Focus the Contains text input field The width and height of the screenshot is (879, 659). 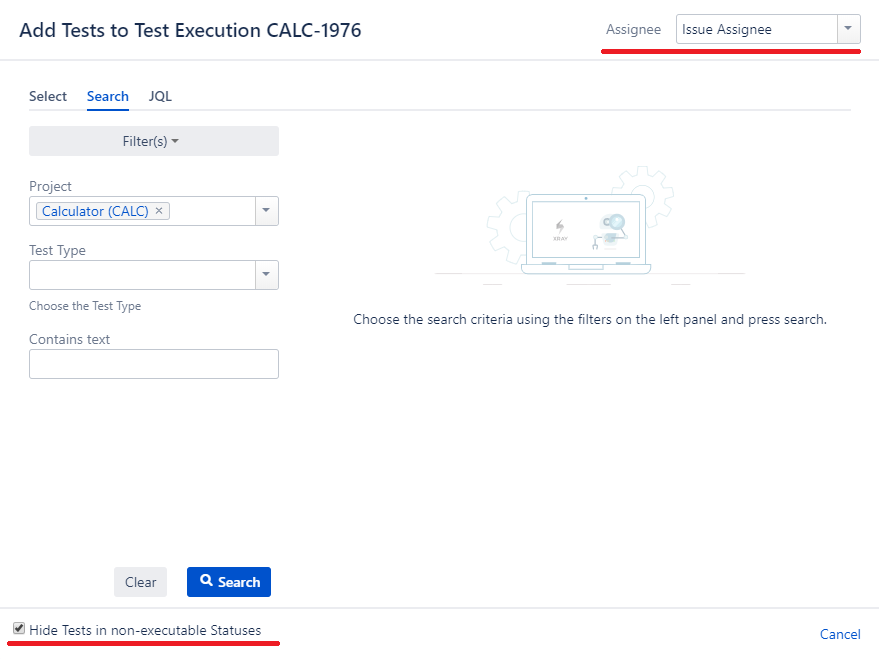pyautogui.click(x=154, y=364)
